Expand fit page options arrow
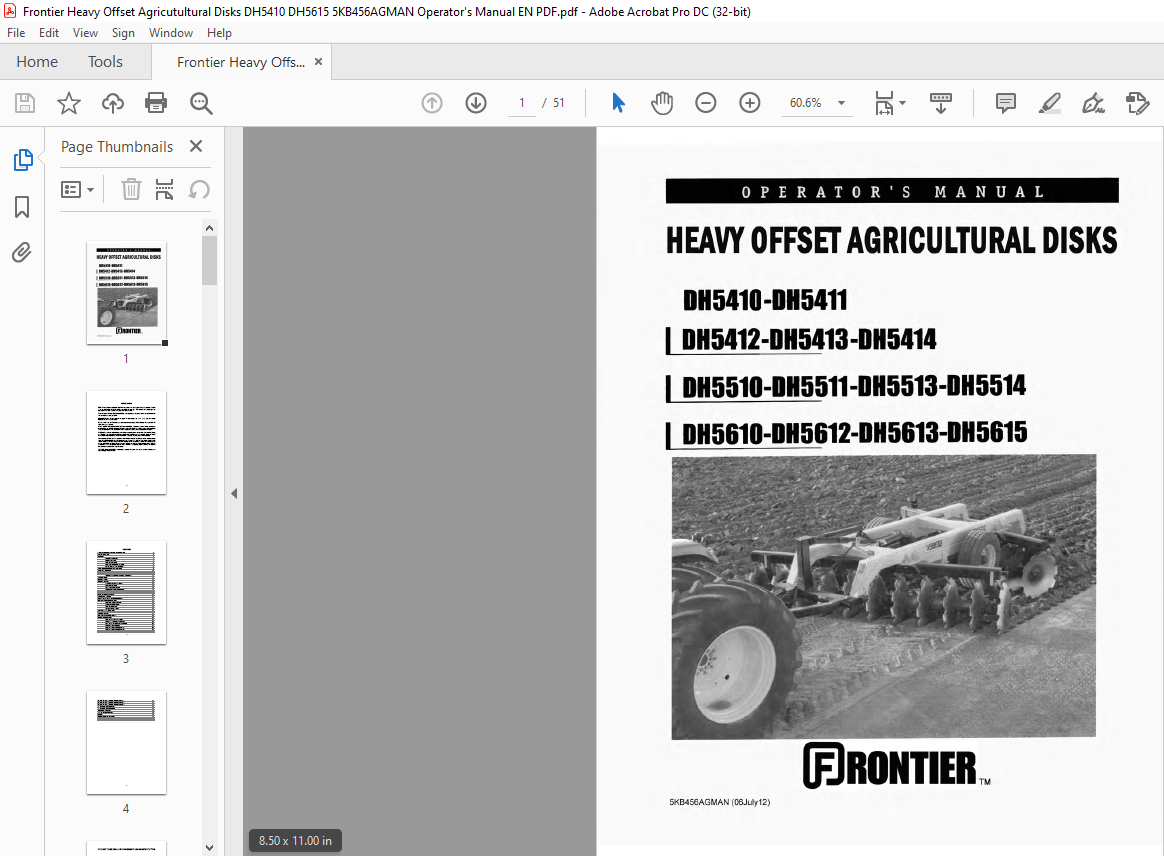The width and height of the screenshot is (1164, 856). click(903, 102)
